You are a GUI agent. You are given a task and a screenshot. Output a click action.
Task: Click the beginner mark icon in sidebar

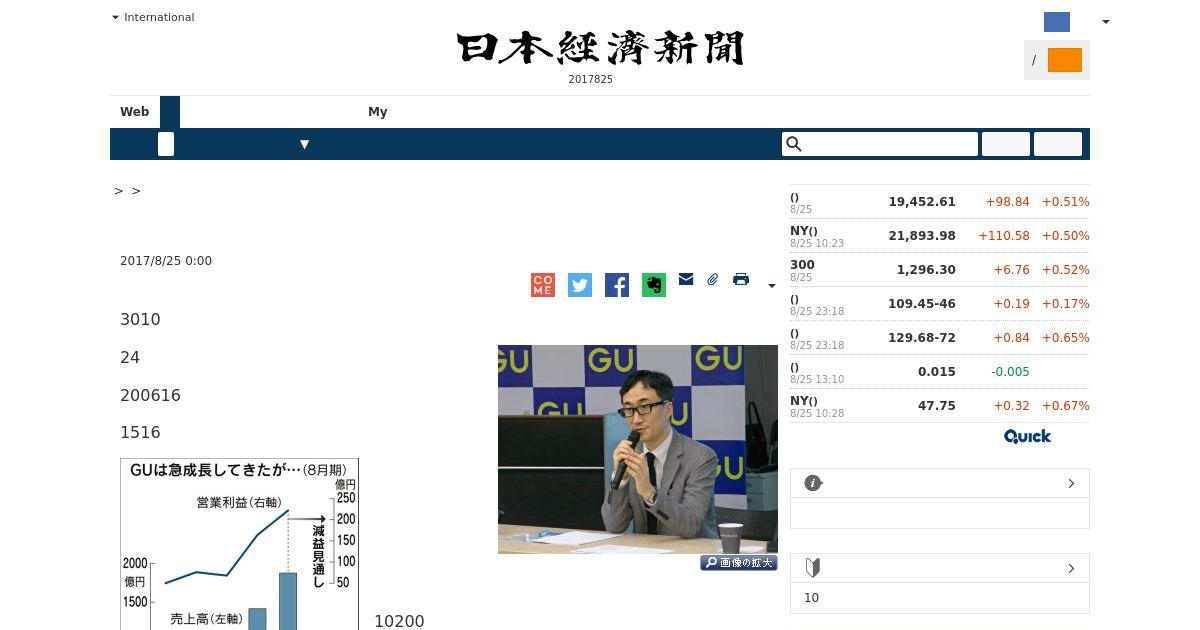pyautogui.click(x=813, y=568)
